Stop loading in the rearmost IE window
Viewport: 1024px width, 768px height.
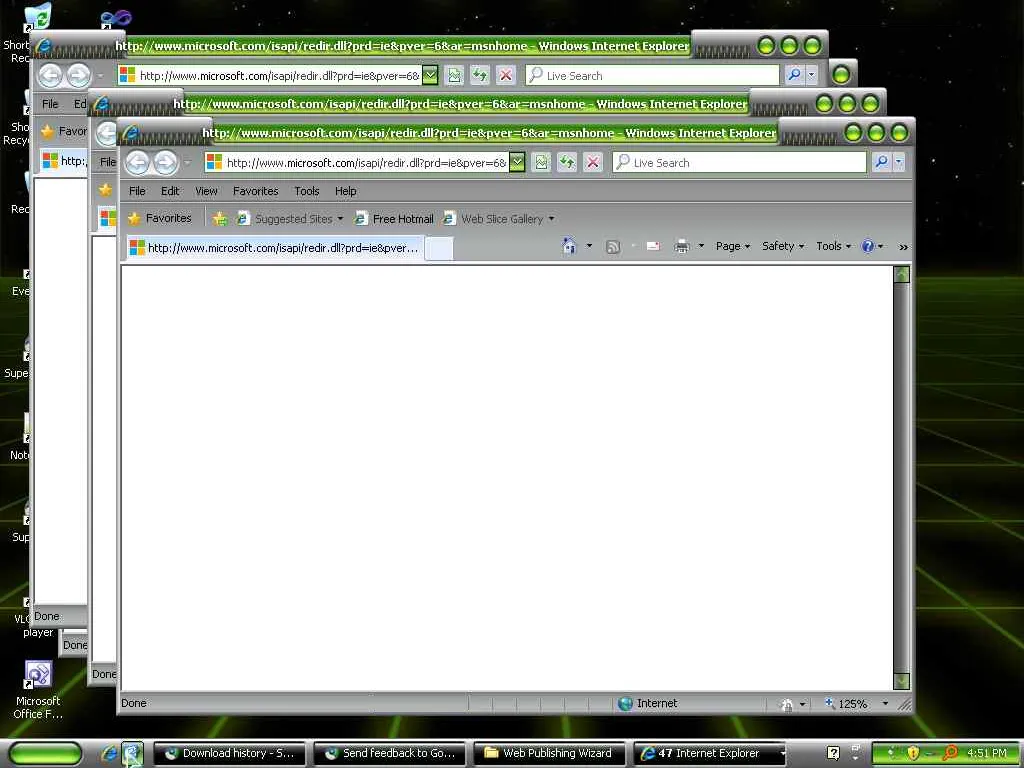(505, 75)
